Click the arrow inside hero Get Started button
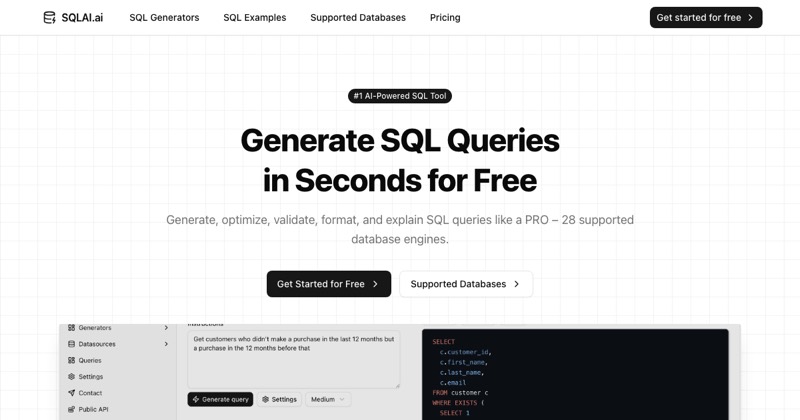 tap(375, 284)
